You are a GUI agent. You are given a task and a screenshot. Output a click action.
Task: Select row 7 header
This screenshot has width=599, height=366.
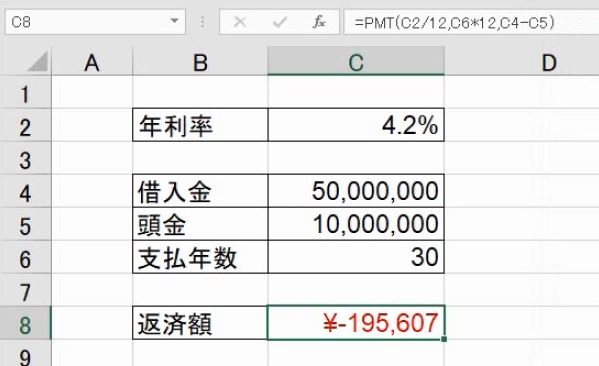click(x=25, y=290)
